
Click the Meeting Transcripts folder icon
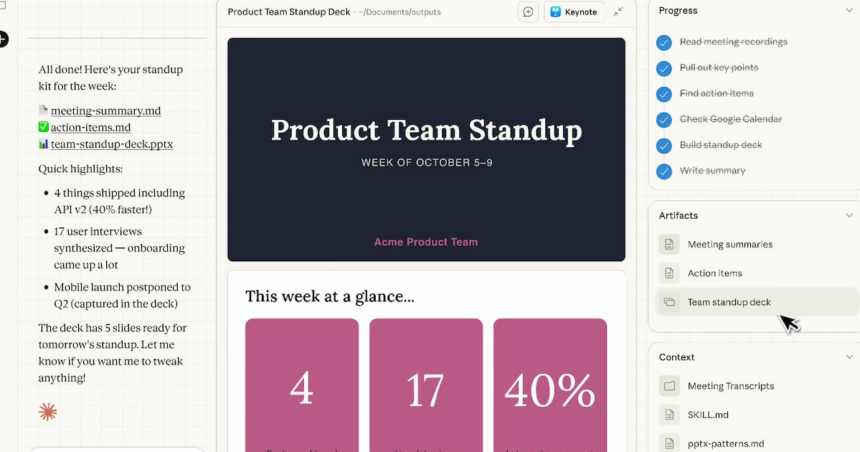coord(669,386)
